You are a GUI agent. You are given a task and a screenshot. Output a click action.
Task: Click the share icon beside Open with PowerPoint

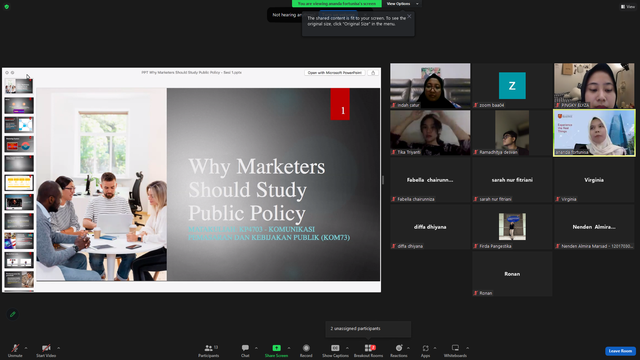point(373,73)
